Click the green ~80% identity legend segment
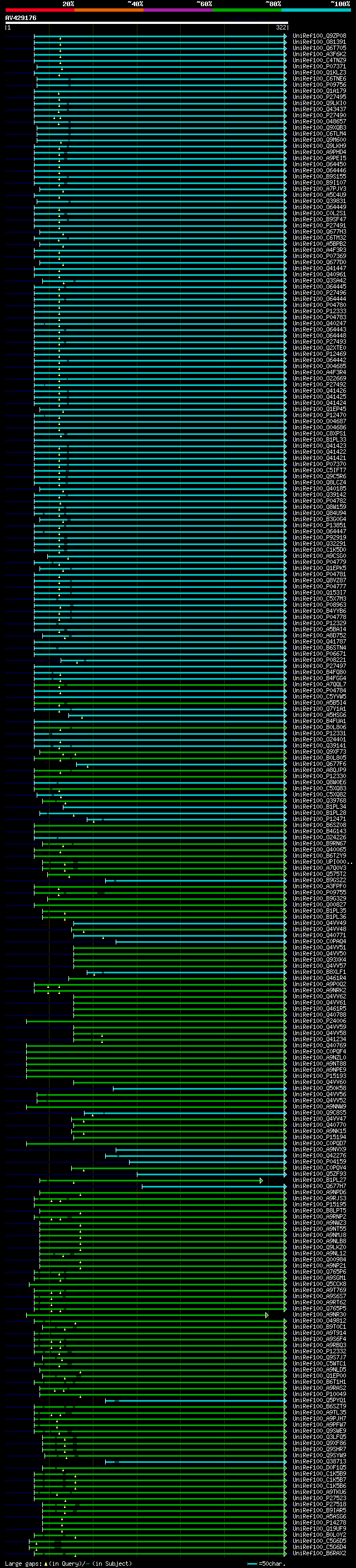The height and width of the screenshot is (1568, 356). pos(247,10)
